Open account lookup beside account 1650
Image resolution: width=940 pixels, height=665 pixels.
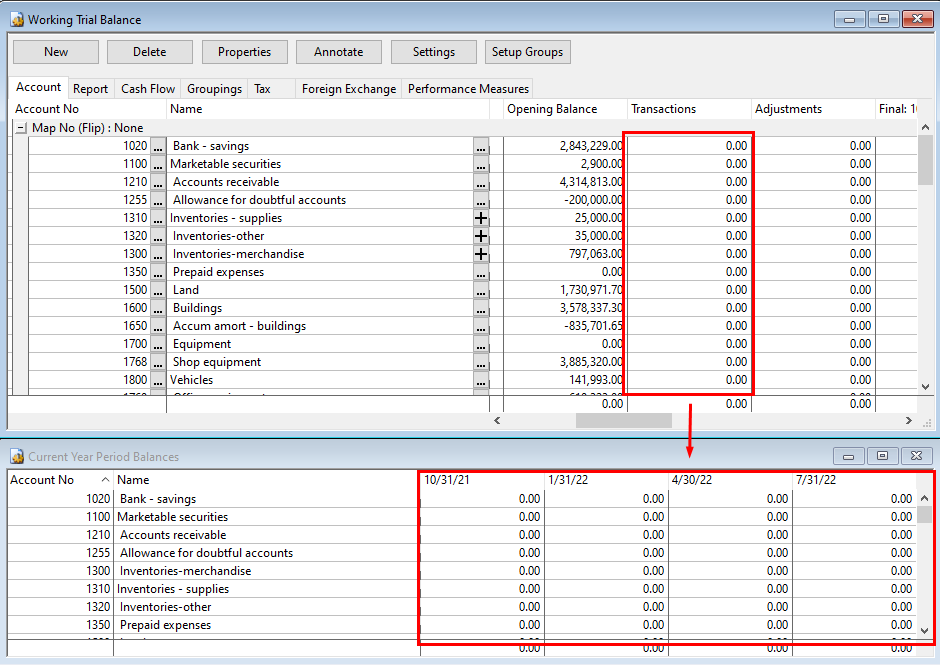158,326
